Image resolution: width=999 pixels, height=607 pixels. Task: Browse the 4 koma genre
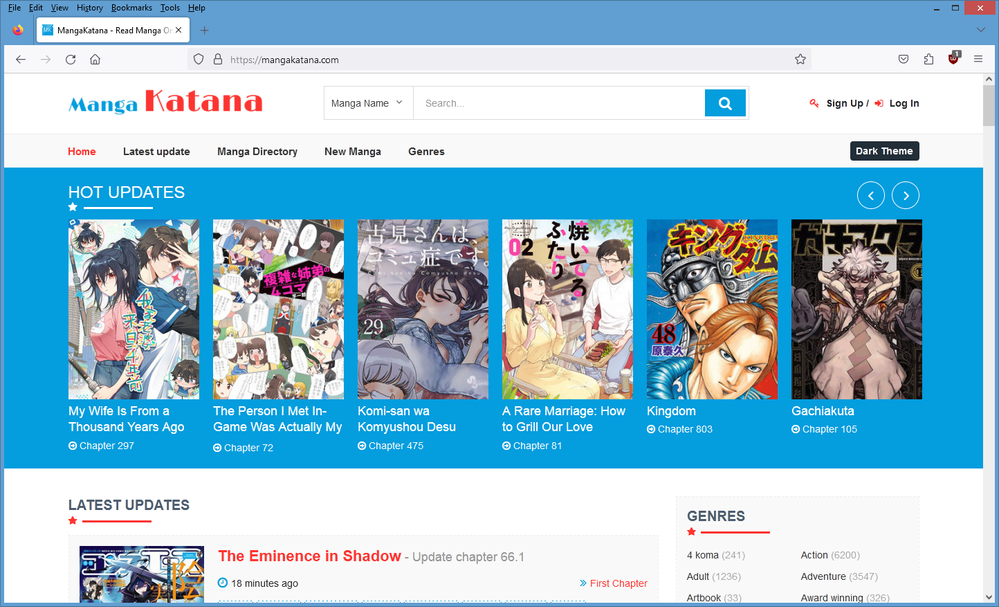[x=703, y=555]
